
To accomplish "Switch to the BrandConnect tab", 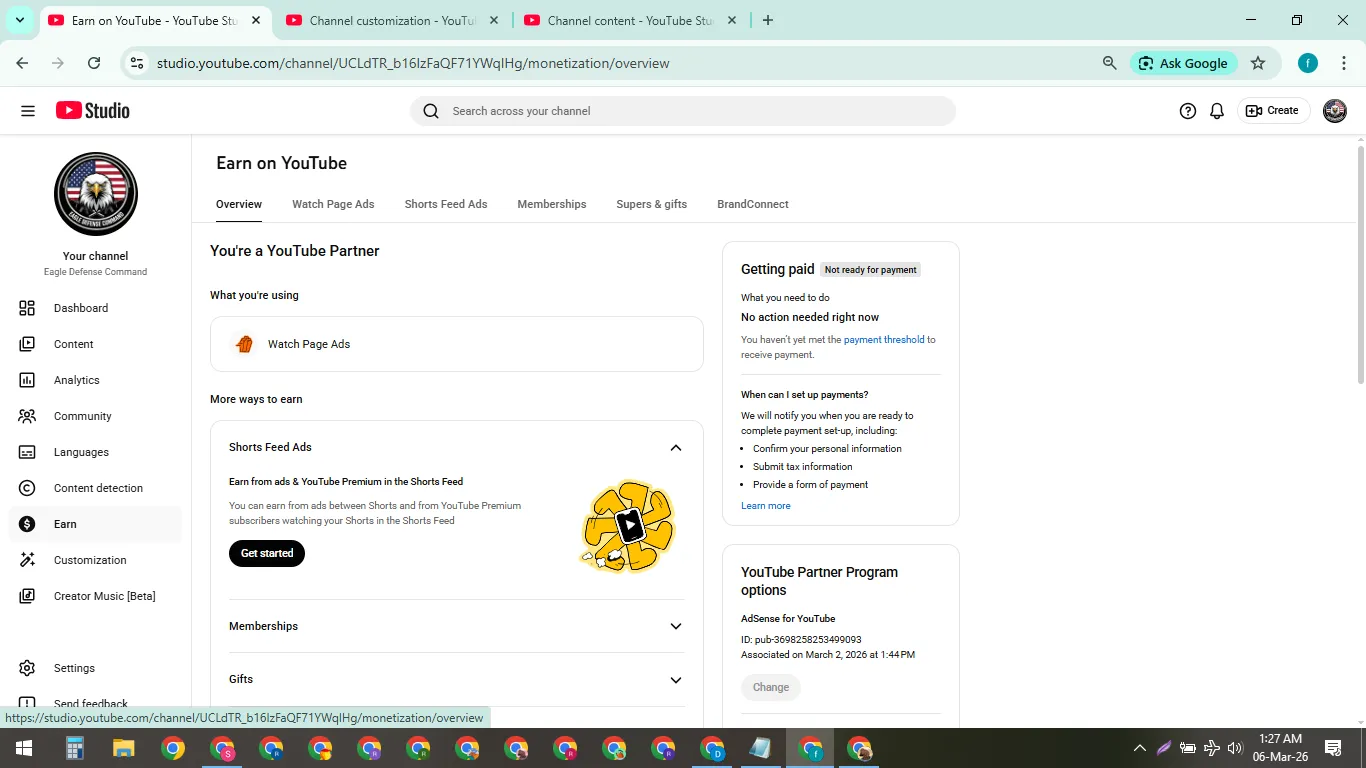I will click(x=753, y=204).
